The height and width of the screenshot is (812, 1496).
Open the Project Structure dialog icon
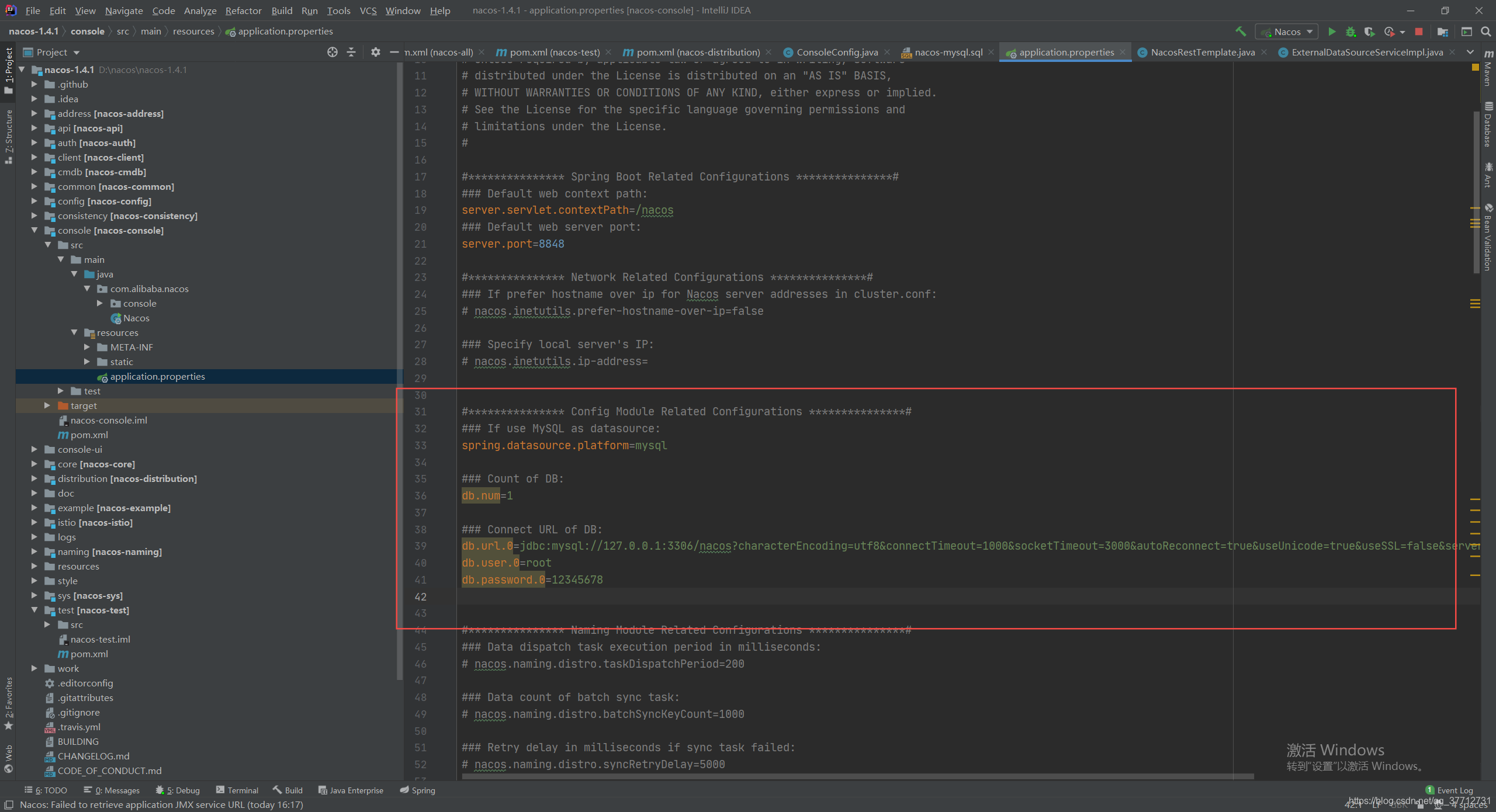click(1443, 32)
